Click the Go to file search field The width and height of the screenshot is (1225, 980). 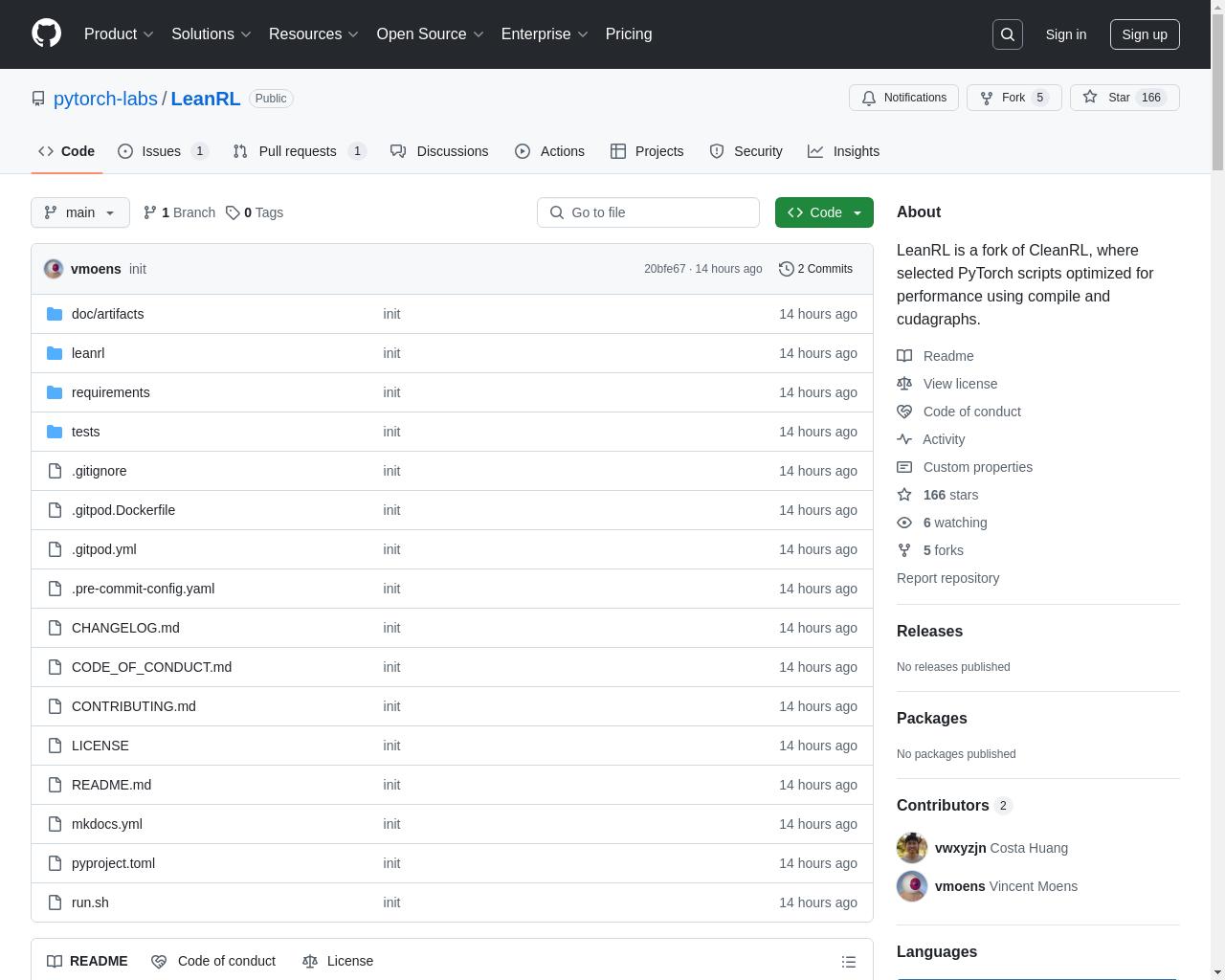point(648,212)
